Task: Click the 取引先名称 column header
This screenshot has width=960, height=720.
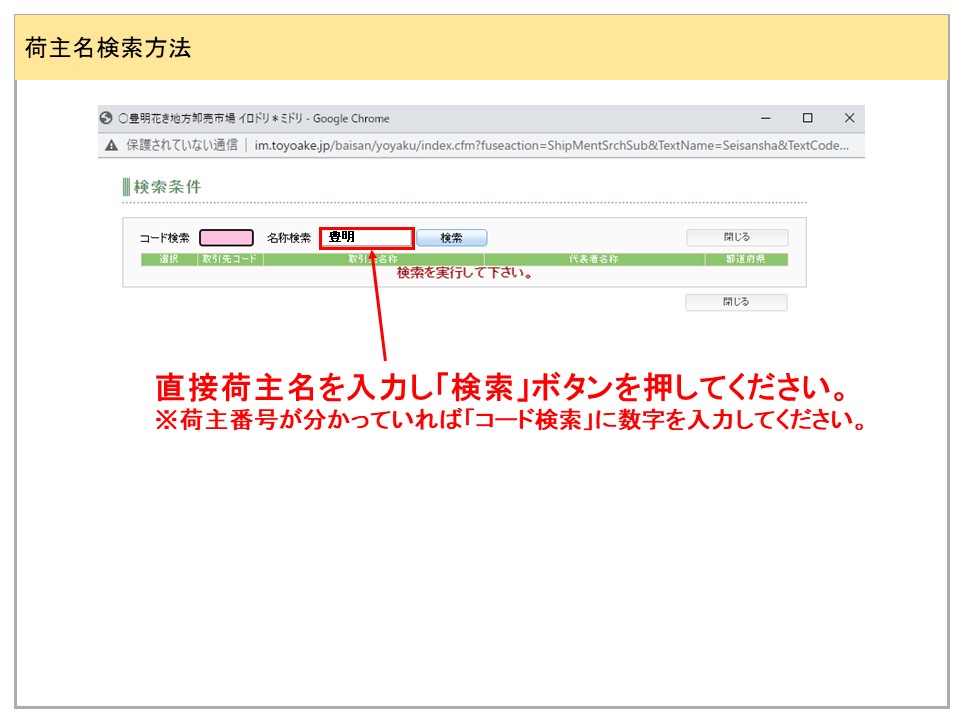Action: tap(373, 260)
